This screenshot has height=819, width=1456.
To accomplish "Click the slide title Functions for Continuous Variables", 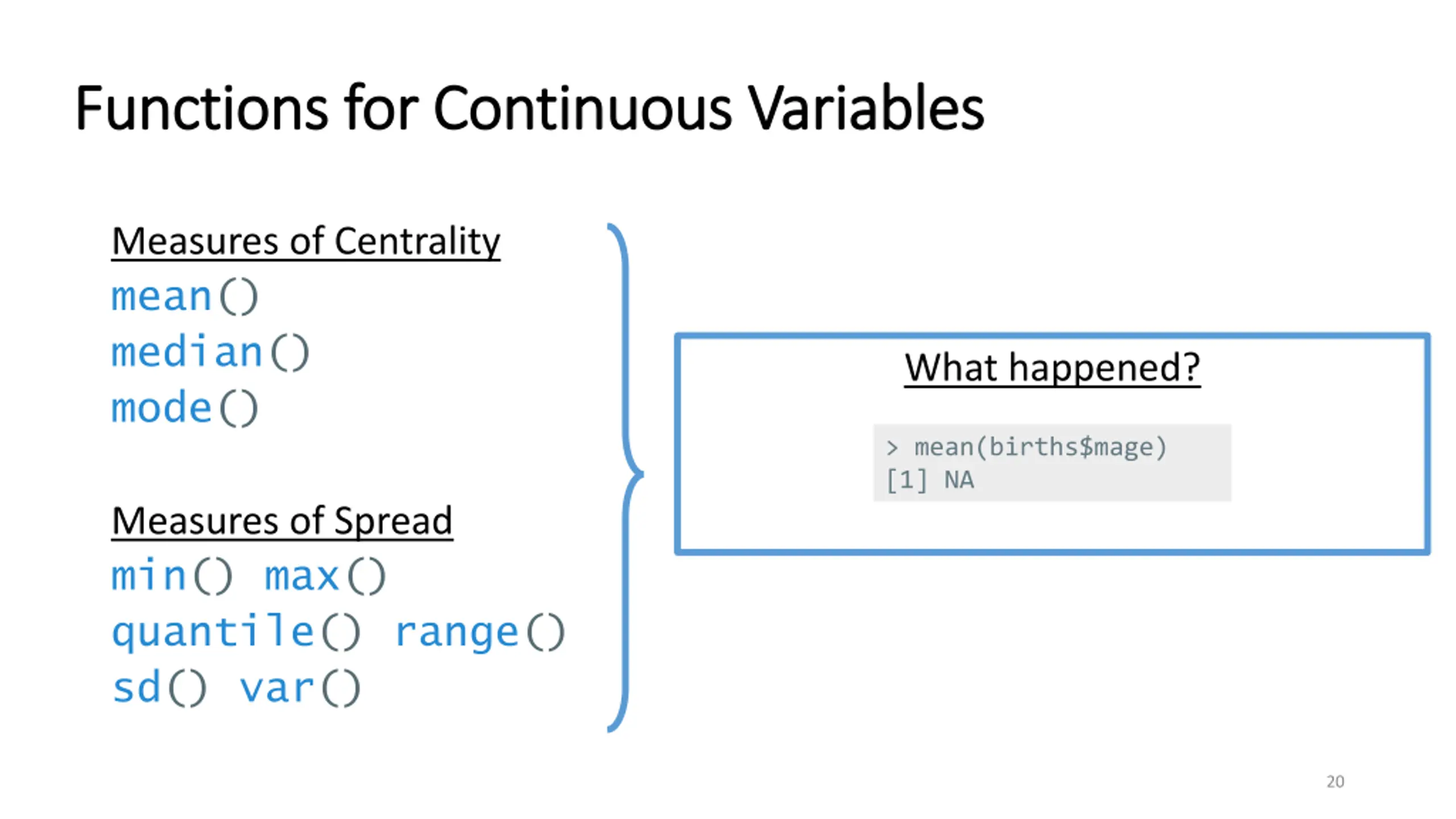I will click(530, 108).
